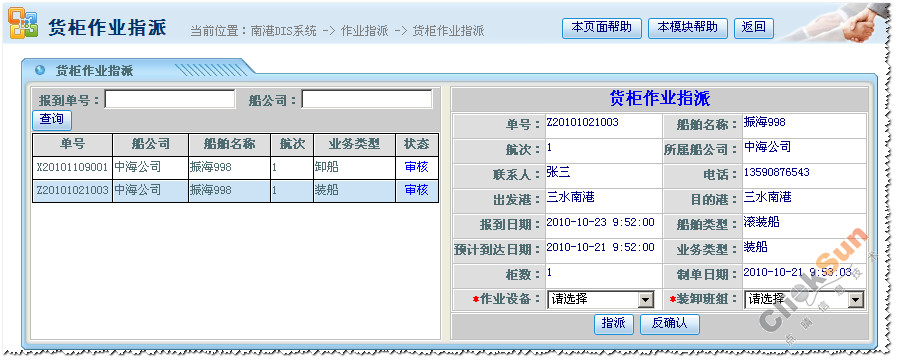Click the 本模块帮助 button
The width and height of the screenshot is (900, 364).
tap(688, 28)
